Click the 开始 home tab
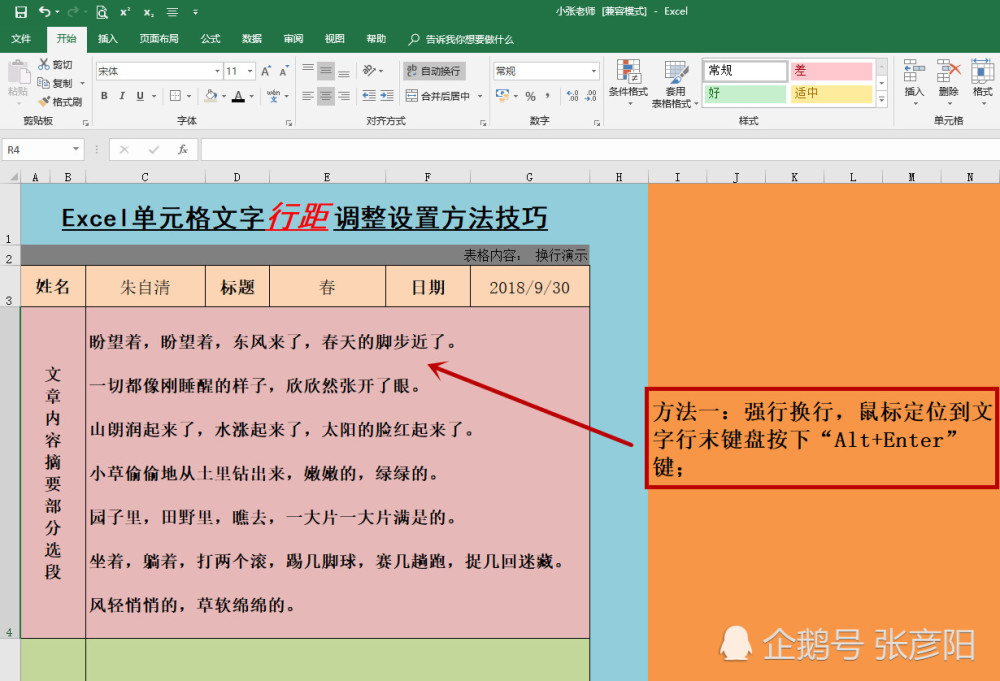 (x=66, y=39)
